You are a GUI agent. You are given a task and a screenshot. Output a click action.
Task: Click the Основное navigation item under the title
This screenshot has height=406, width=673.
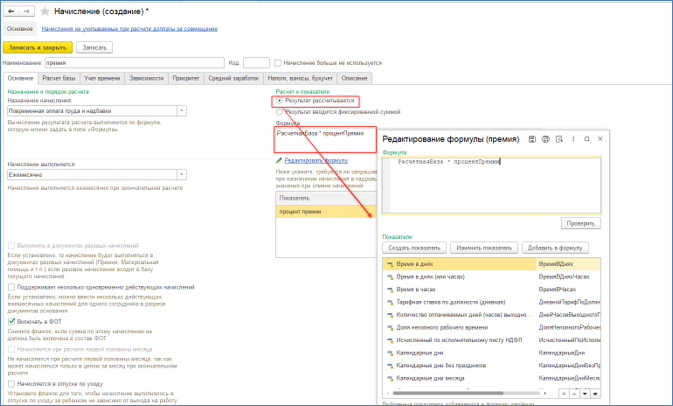pyautogui.click(x=20, y=29)
